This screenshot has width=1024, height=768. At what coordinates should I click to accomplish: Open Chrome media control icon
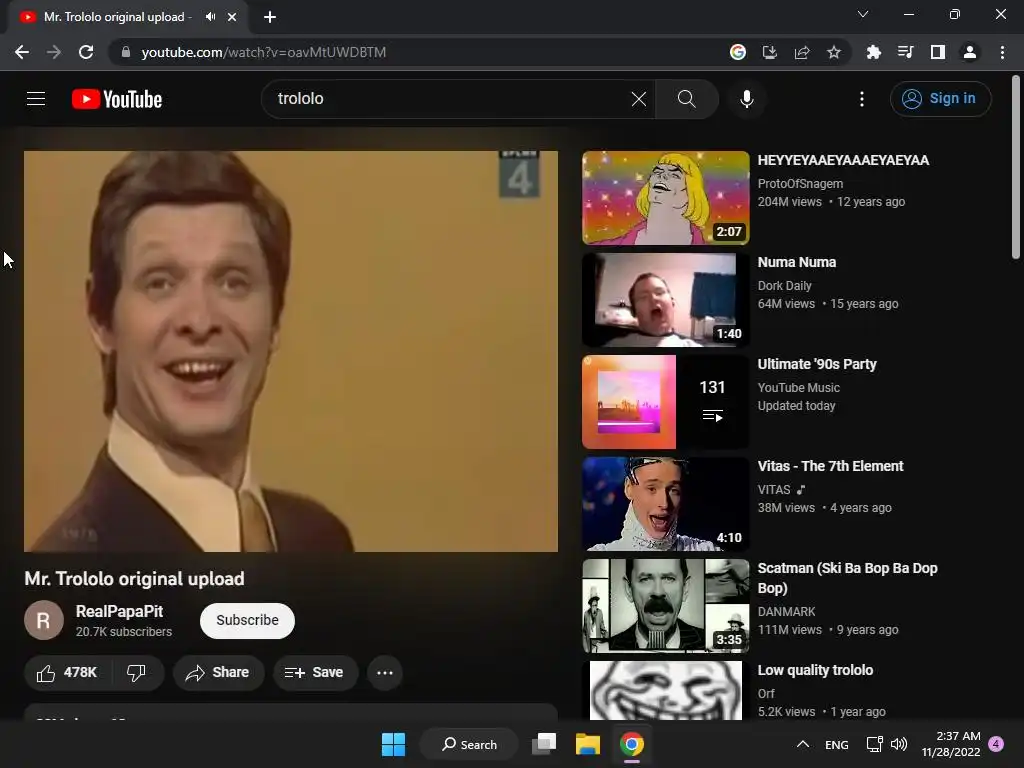pyautogui.click(x=905, y=52)
